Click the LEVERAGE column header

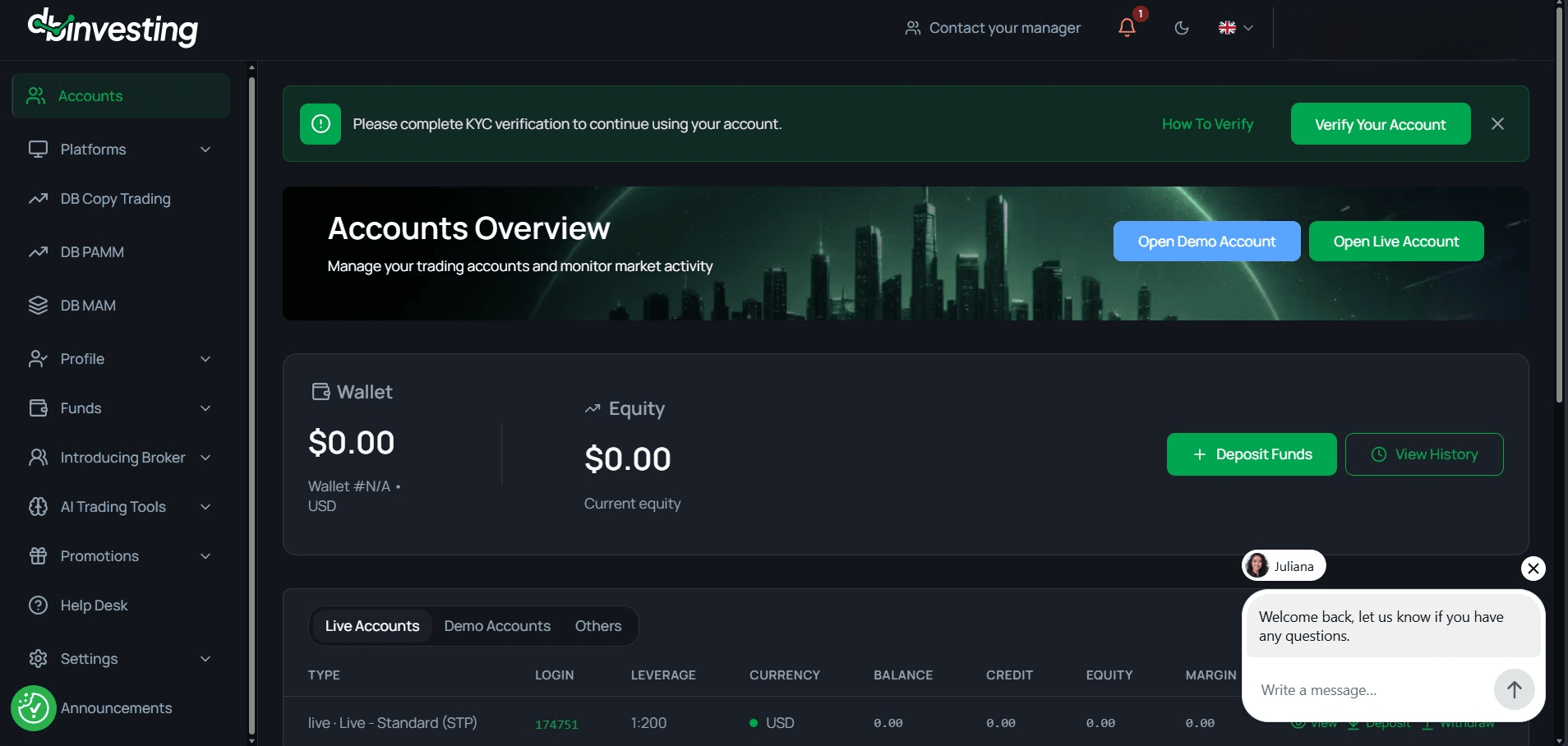coord(663,675)
